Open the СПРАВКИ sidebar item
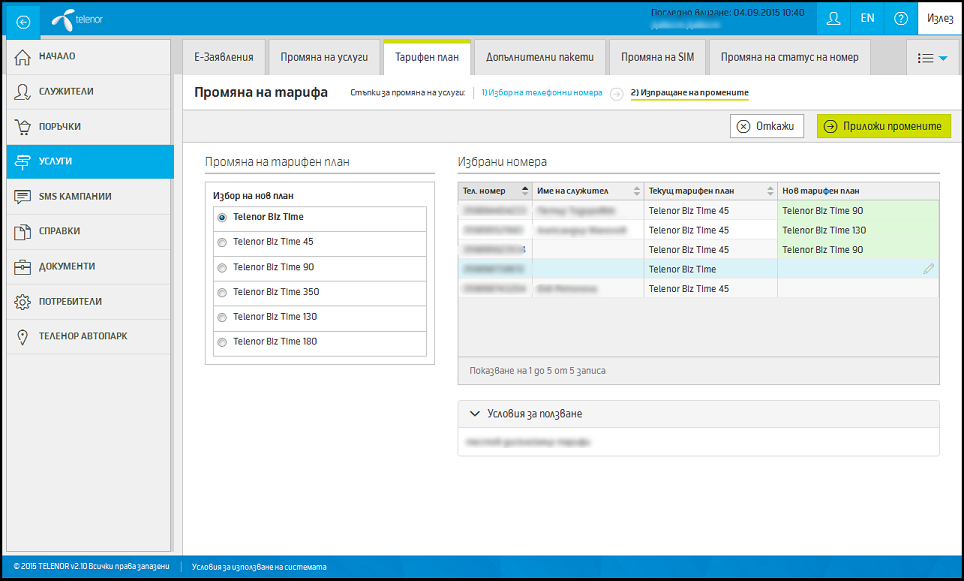The height and width of the screenshot is (581, 964). [x=89, y=232]
